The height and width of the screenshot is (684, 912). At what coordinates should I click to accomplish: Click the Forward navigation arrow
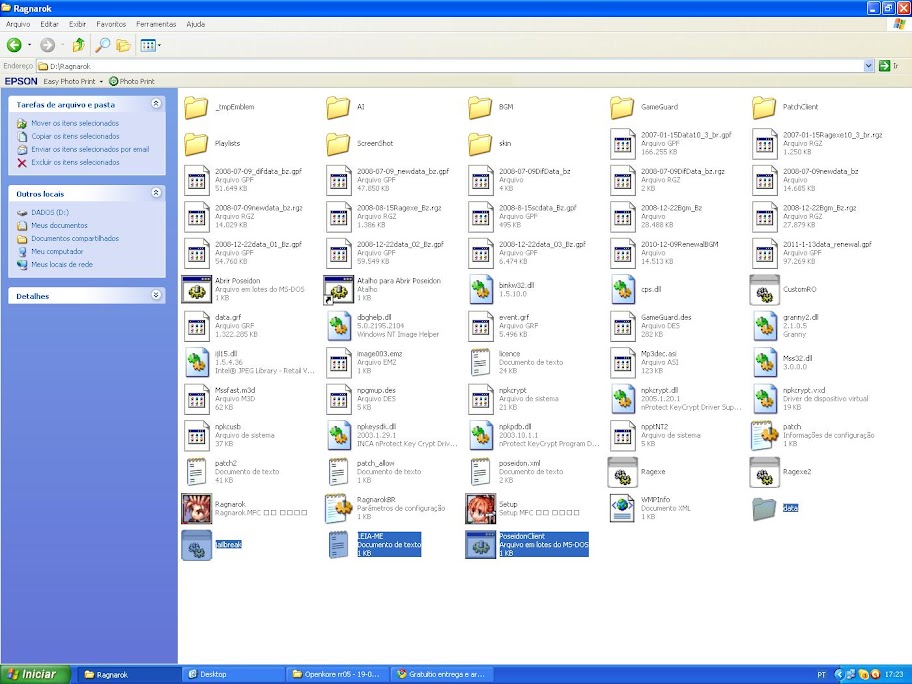coord(48,45)
